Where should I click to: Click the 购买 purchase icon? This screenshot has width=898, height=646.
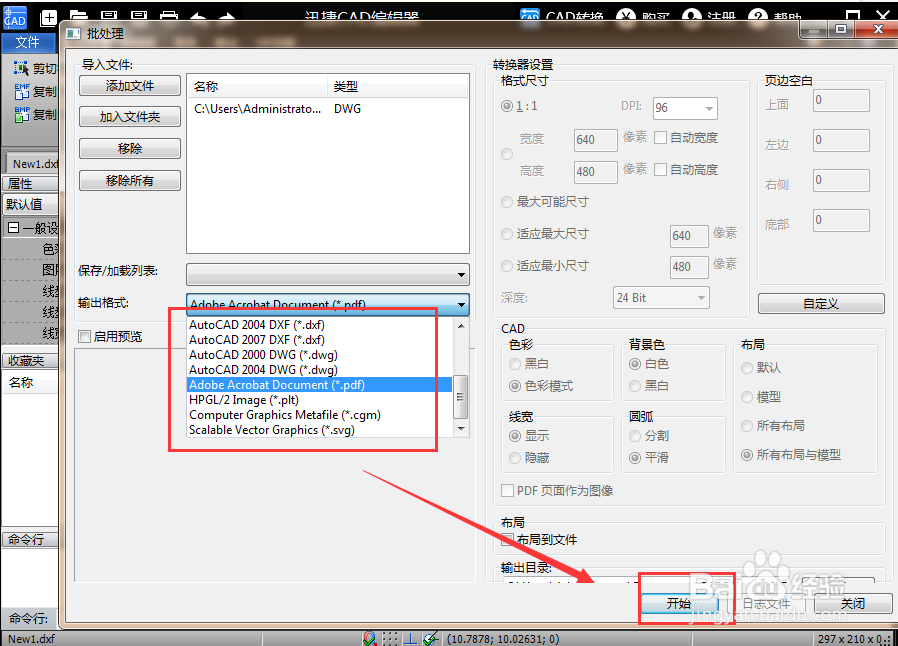(625, 16)
